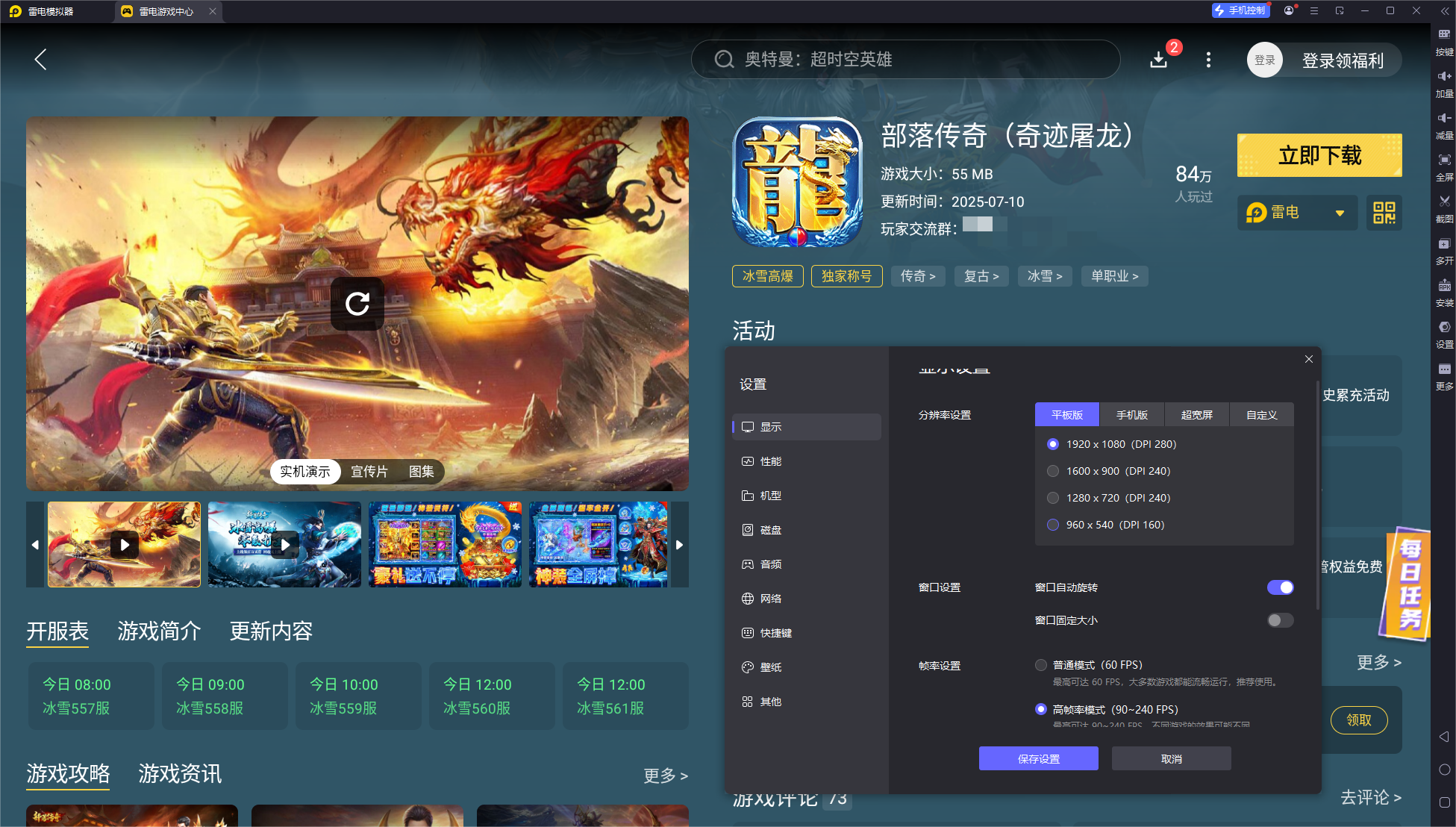Select 豪礼送不停 screenshot thumbnail

[x=445, y=545]
